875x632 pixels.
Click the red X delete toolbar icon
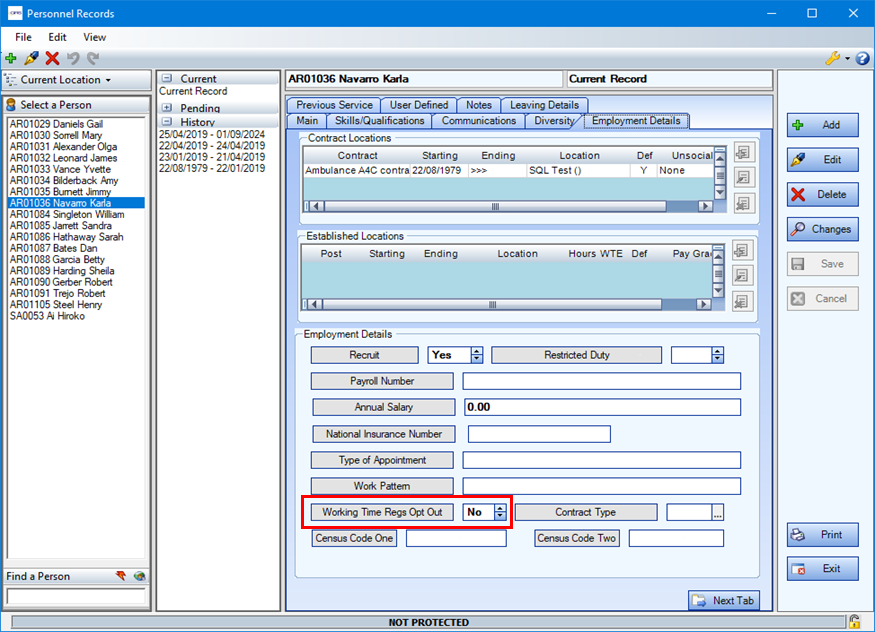point(52,59)
